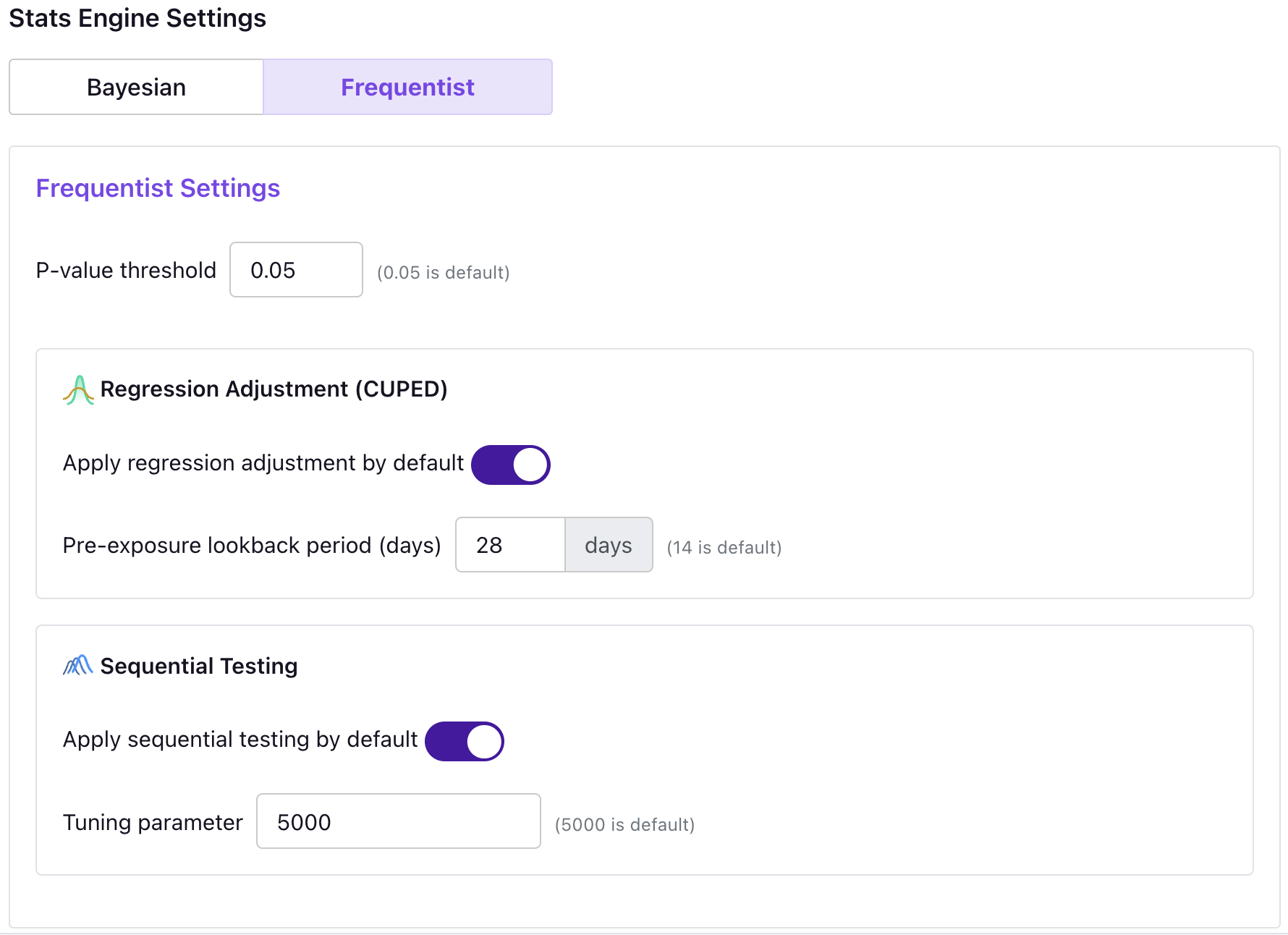Click the Stats Engine Settings title
The width and height of the screenshot is (1288, 935).
pyautogui.click(x=137, y=18)
